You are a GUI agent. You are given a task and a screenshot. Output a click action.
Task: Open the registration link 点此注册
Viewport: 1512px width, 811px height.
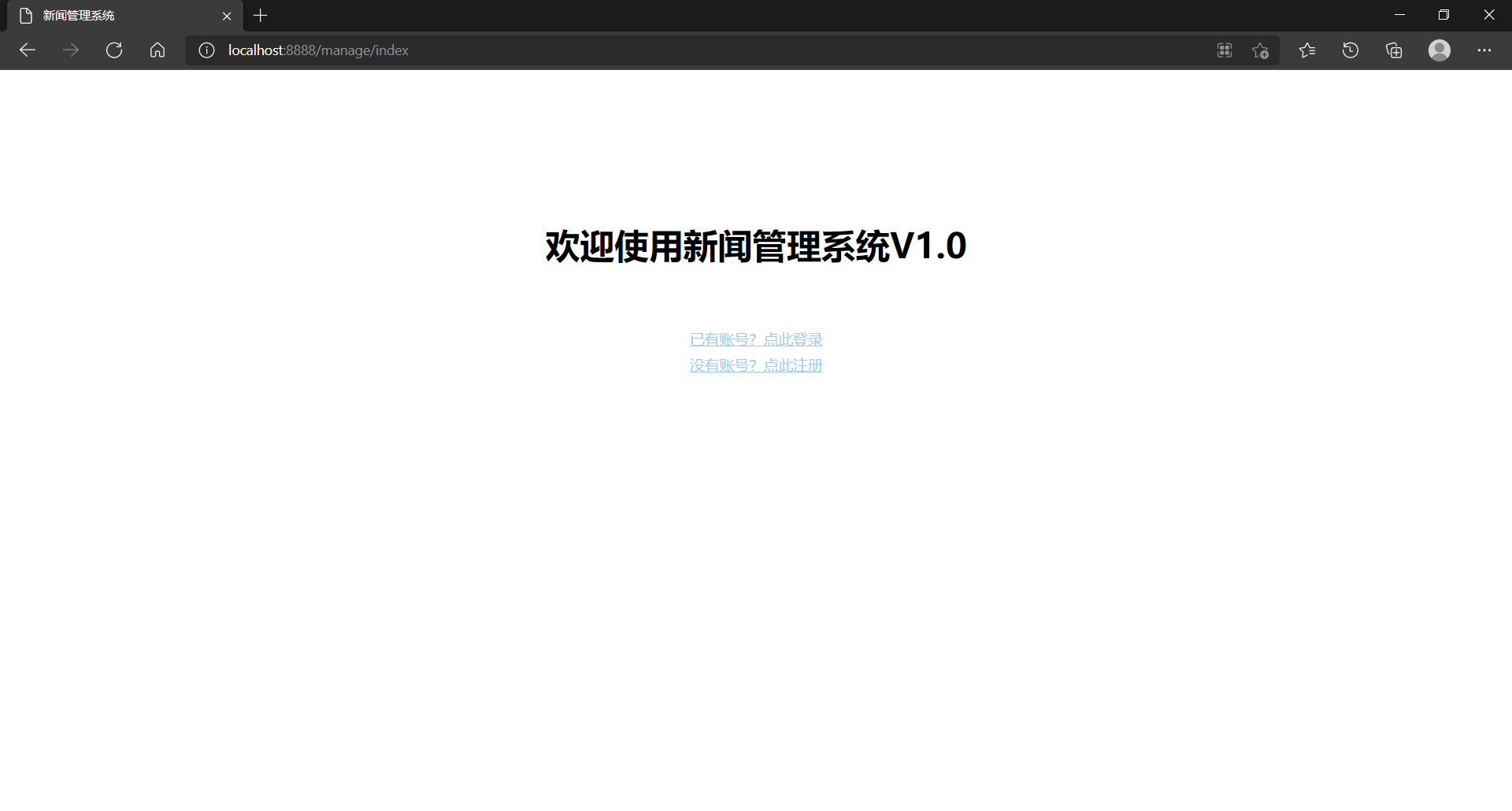click(755, 365)
